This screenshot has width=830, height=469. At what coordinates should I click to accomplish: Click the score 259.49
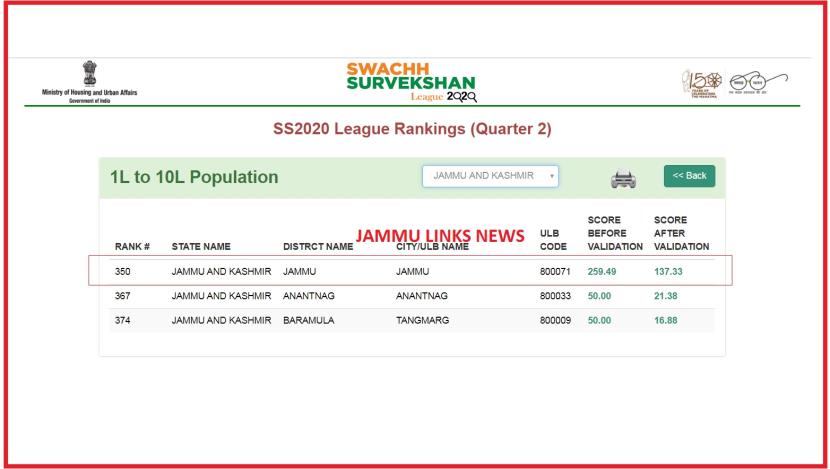point(602,272)
